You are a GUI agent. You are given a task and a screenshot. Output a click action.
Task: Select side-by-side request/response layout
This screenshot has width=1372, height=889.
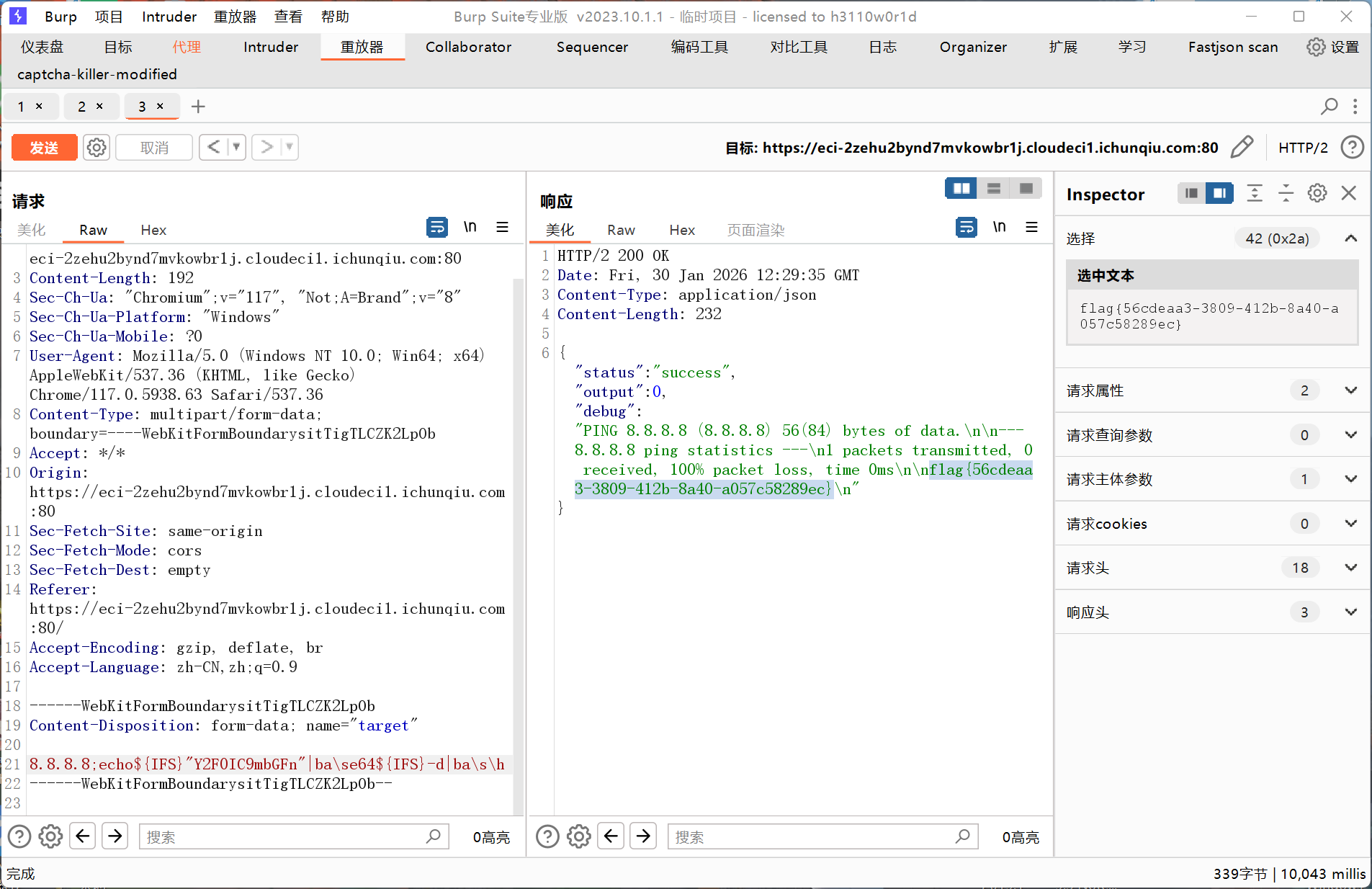(x=961, y=189)
